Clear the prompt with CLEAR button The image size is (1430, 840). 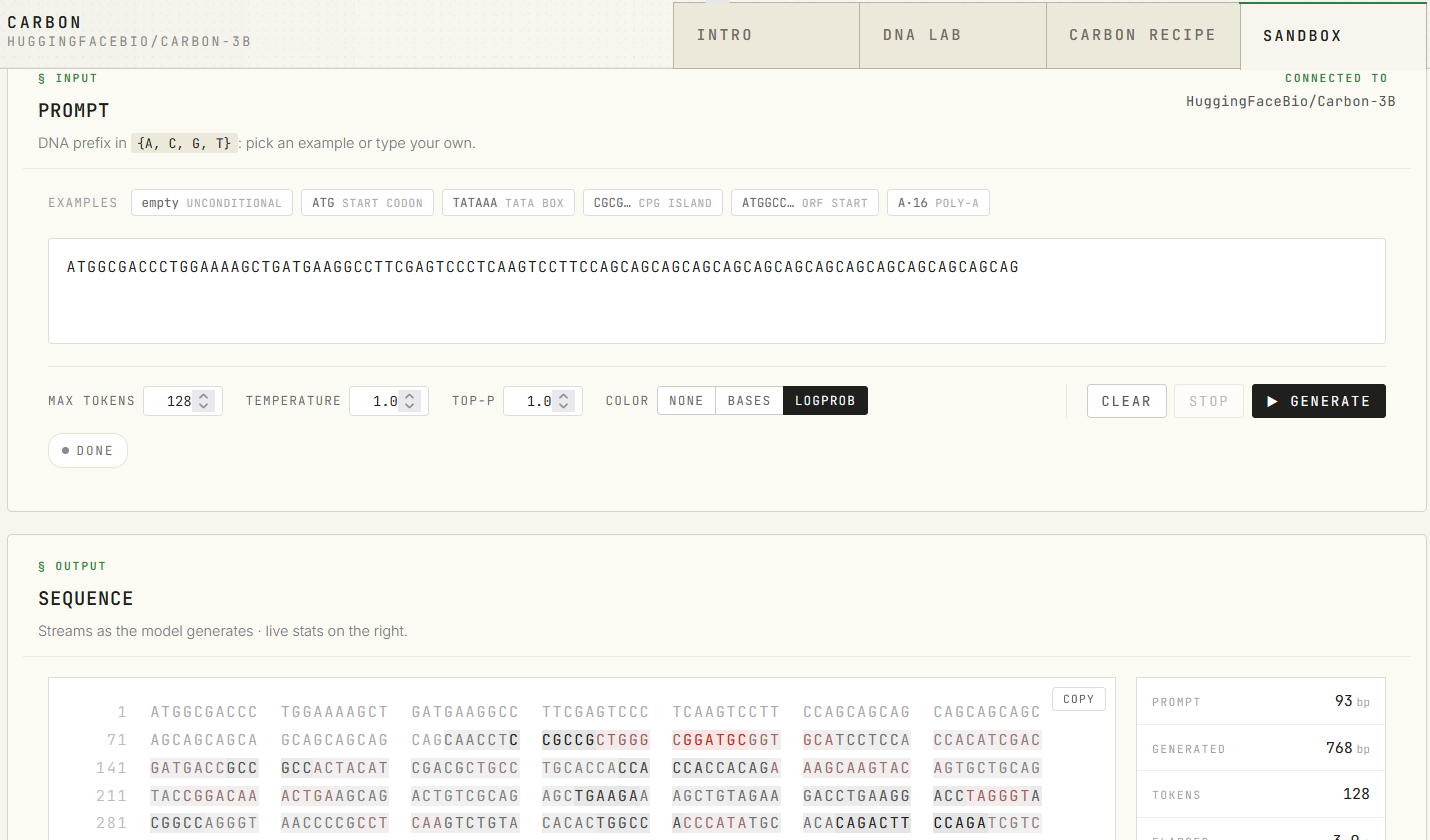[1126, 401]
